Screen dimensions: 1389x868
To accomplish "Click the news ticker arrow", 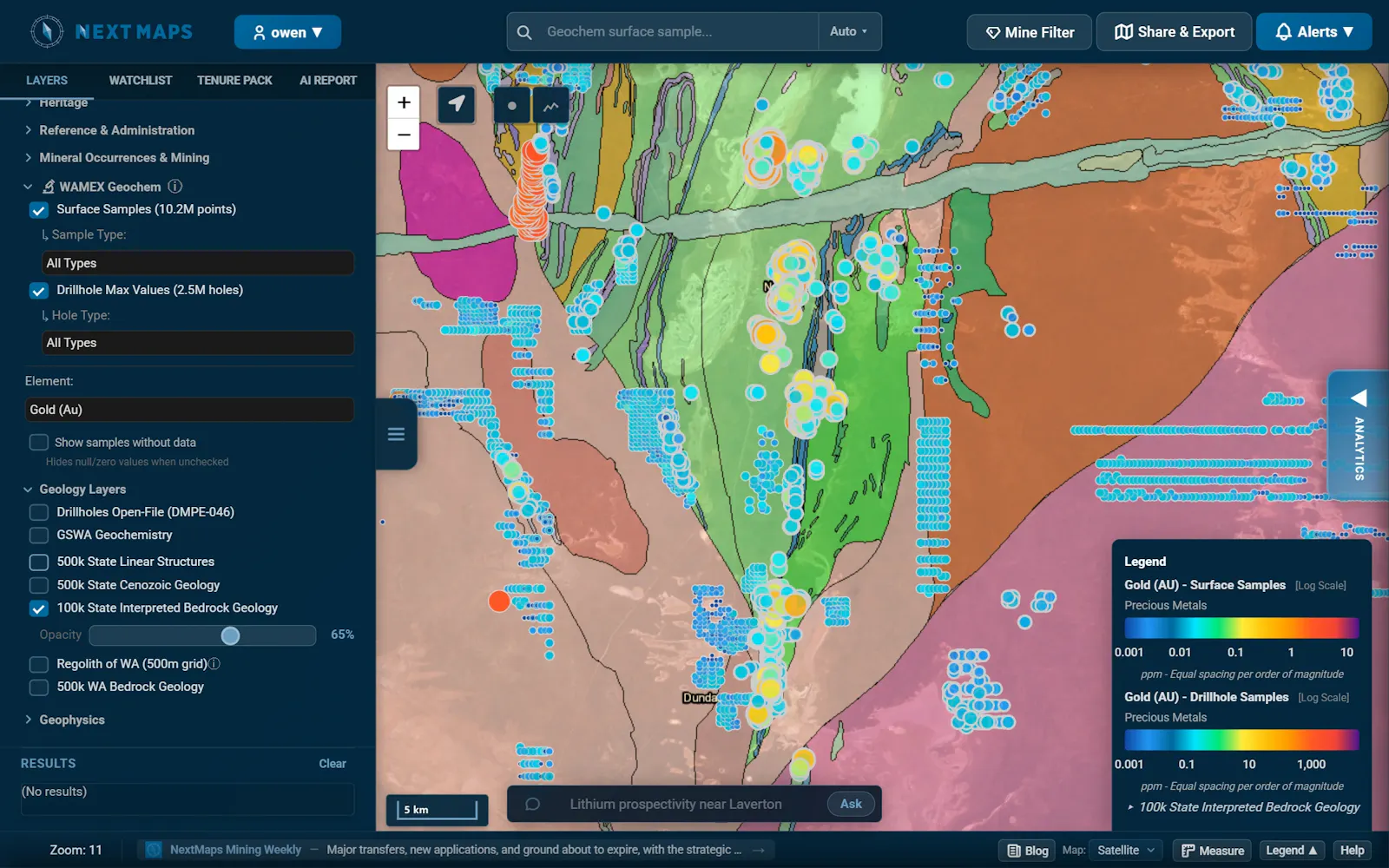I will 759,850.
